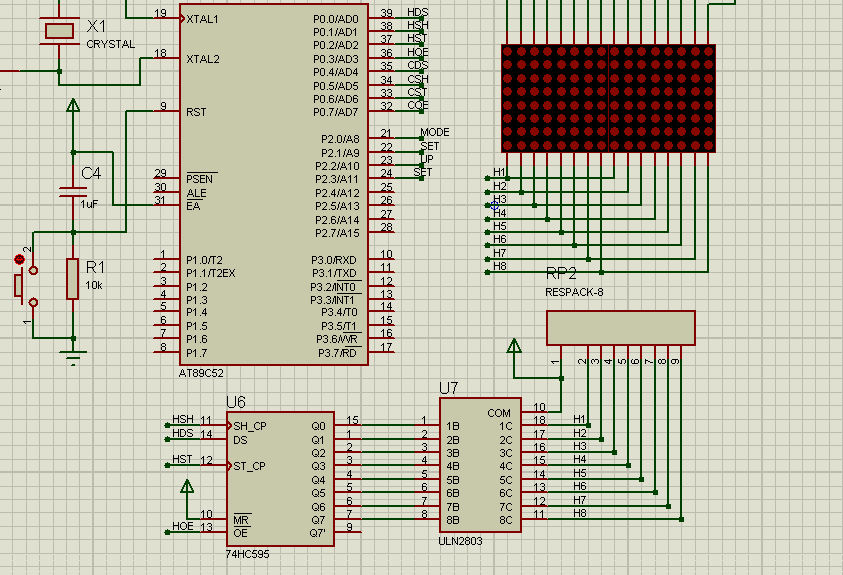Select the U6 74HC595 shift register body
The height and width of the screenshot is (575, 843).
click(x=280, y=479)
